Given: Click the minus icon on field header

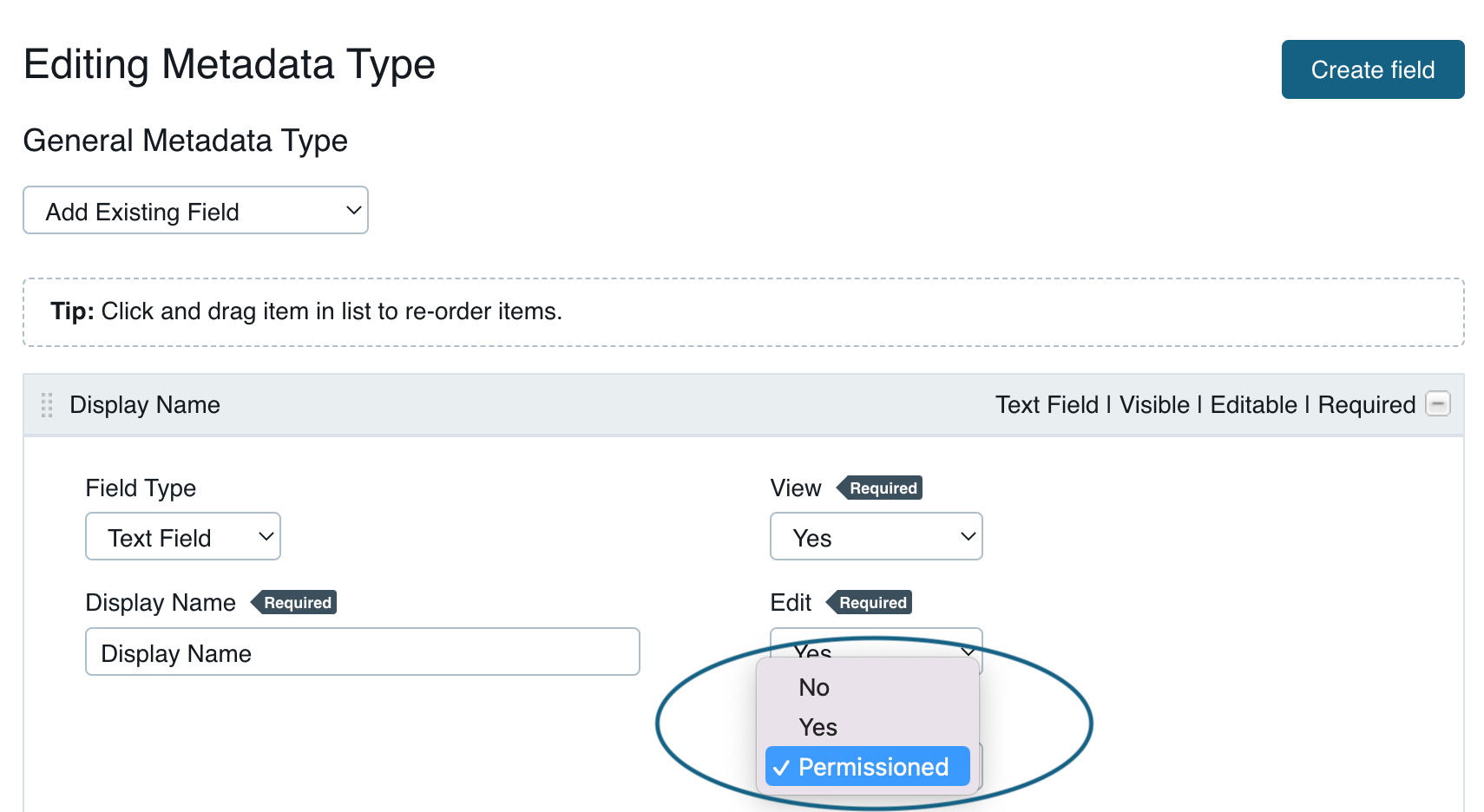Looking at the screenshot, I should click(1438, 404).
